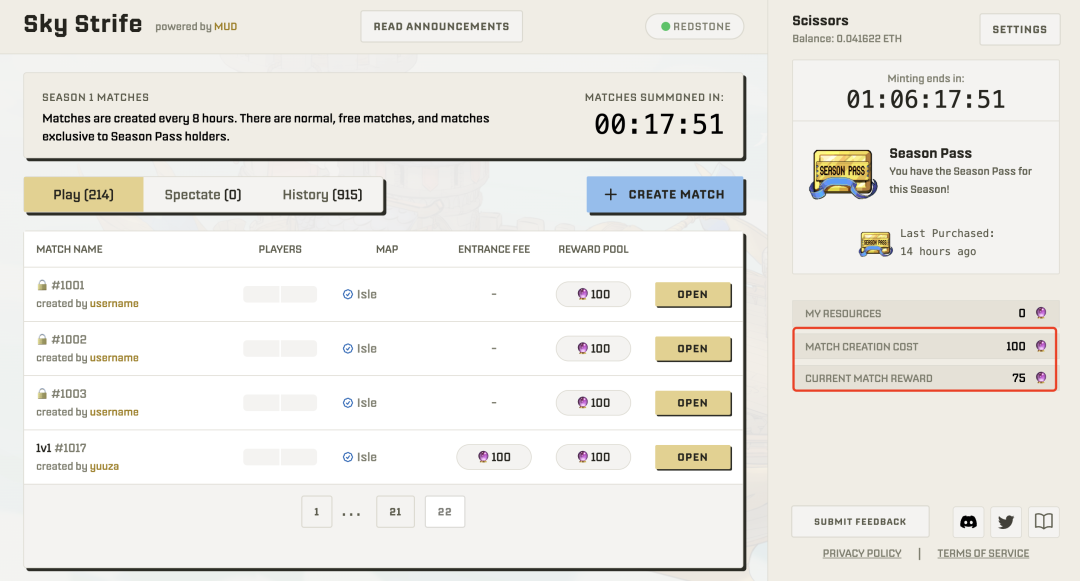Click the Create Match button
This screenshot has height=581, width=1080.
tap(665, 195)
